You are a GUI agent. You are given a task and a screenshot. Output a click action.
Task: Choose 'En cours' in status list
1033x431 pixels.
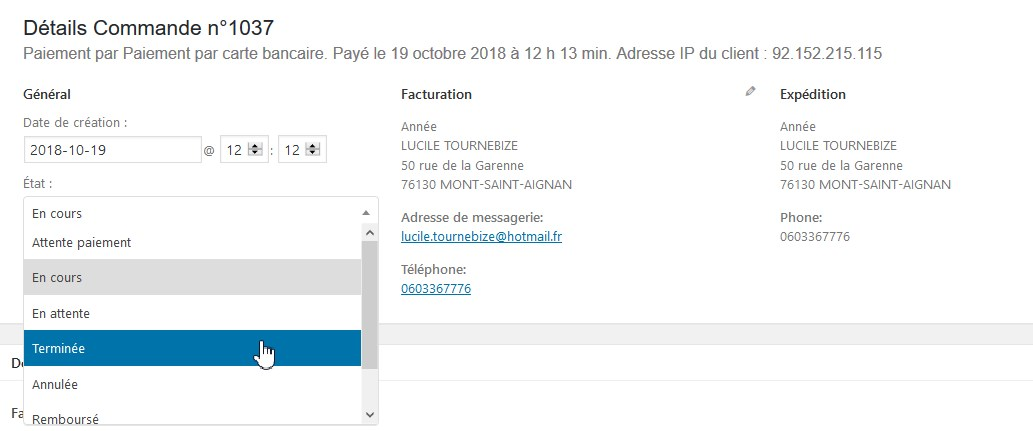tap(192, 277)
